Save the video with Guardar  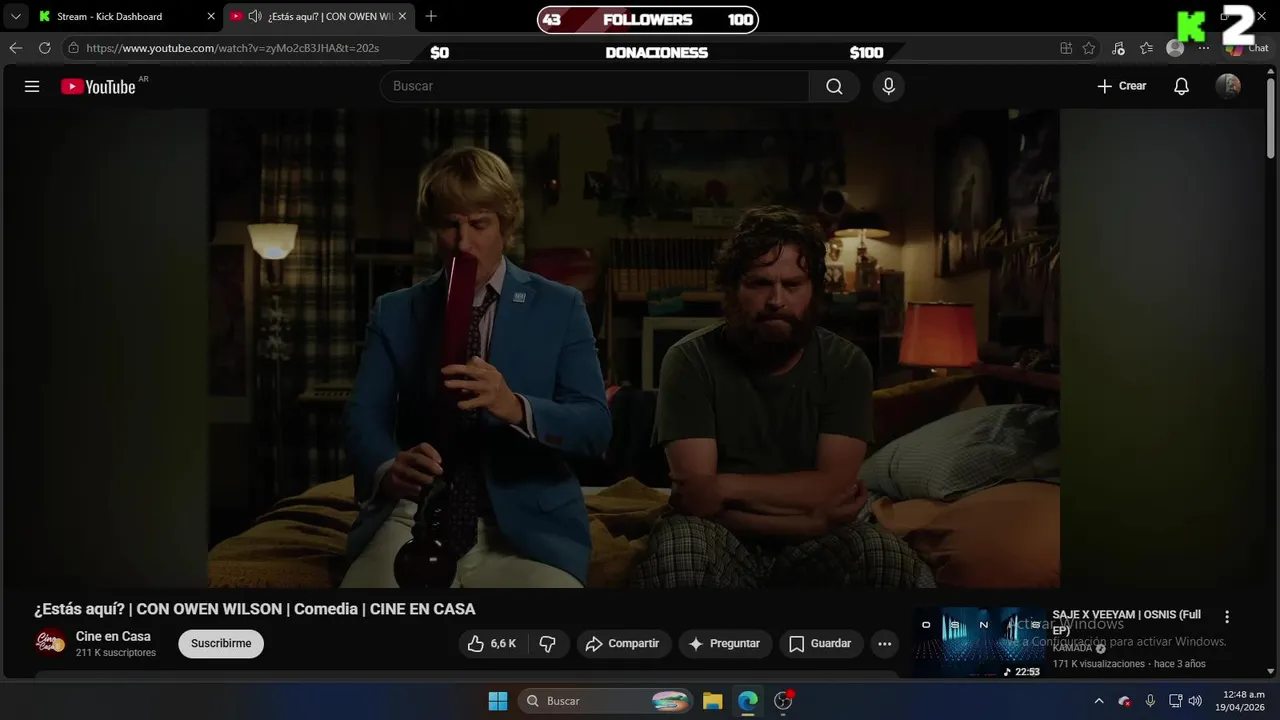pyautogui.click(x=820, y=644)
